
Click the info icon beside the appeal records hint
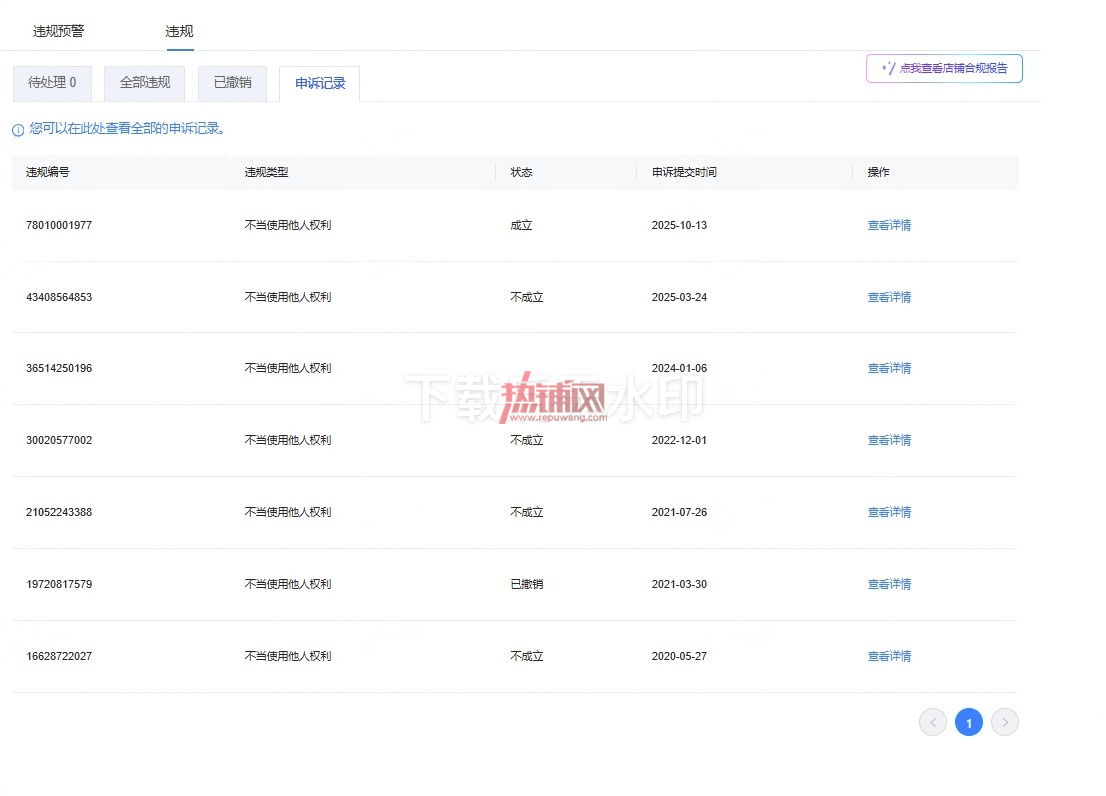[18, 130]
